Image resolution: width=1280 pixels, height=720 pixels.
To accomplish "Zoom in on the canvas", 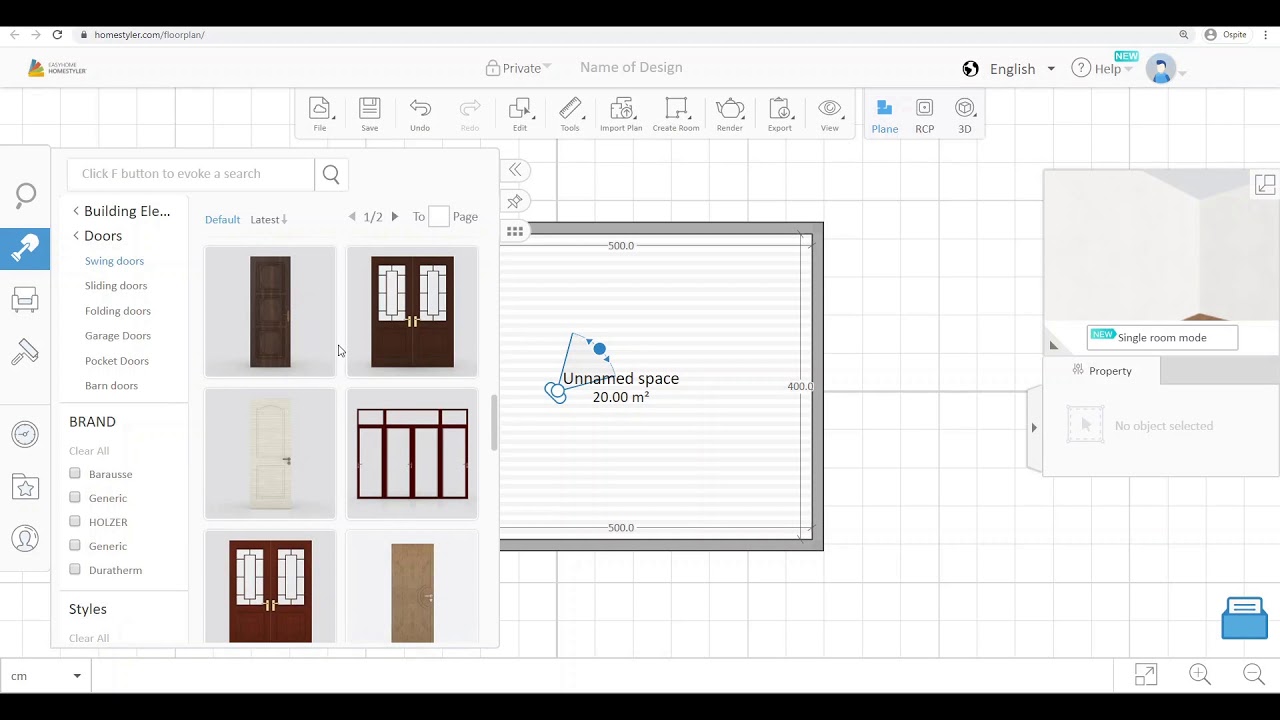I will pos(1200,675).
